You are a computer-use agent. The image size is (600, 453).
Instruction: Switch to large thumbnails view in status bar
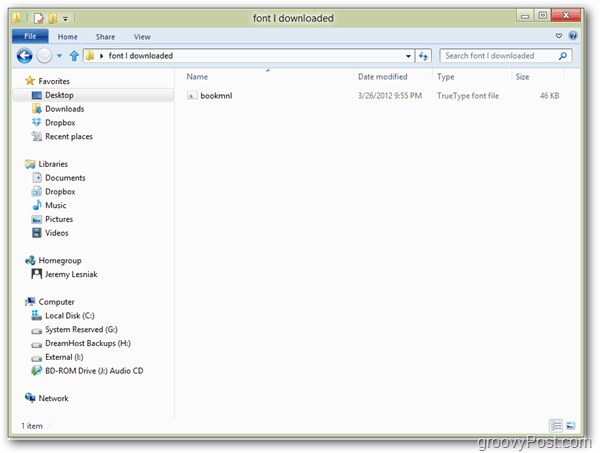coord(570,425)
